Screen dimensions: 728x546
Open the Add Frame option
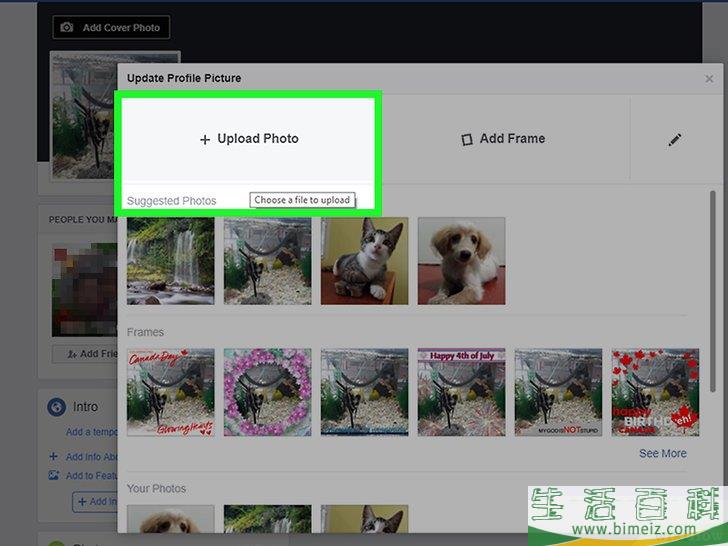(503, 139)
